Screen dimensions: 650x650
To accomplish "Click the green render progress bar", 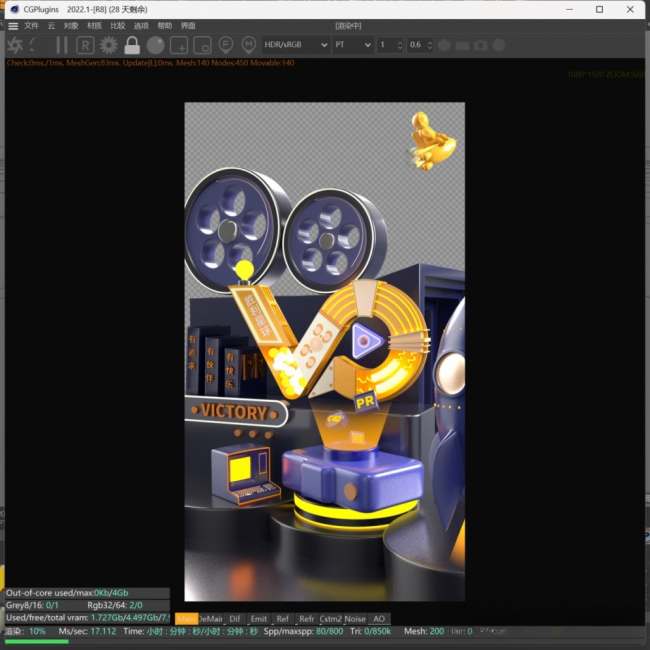I will click(35, 641).
